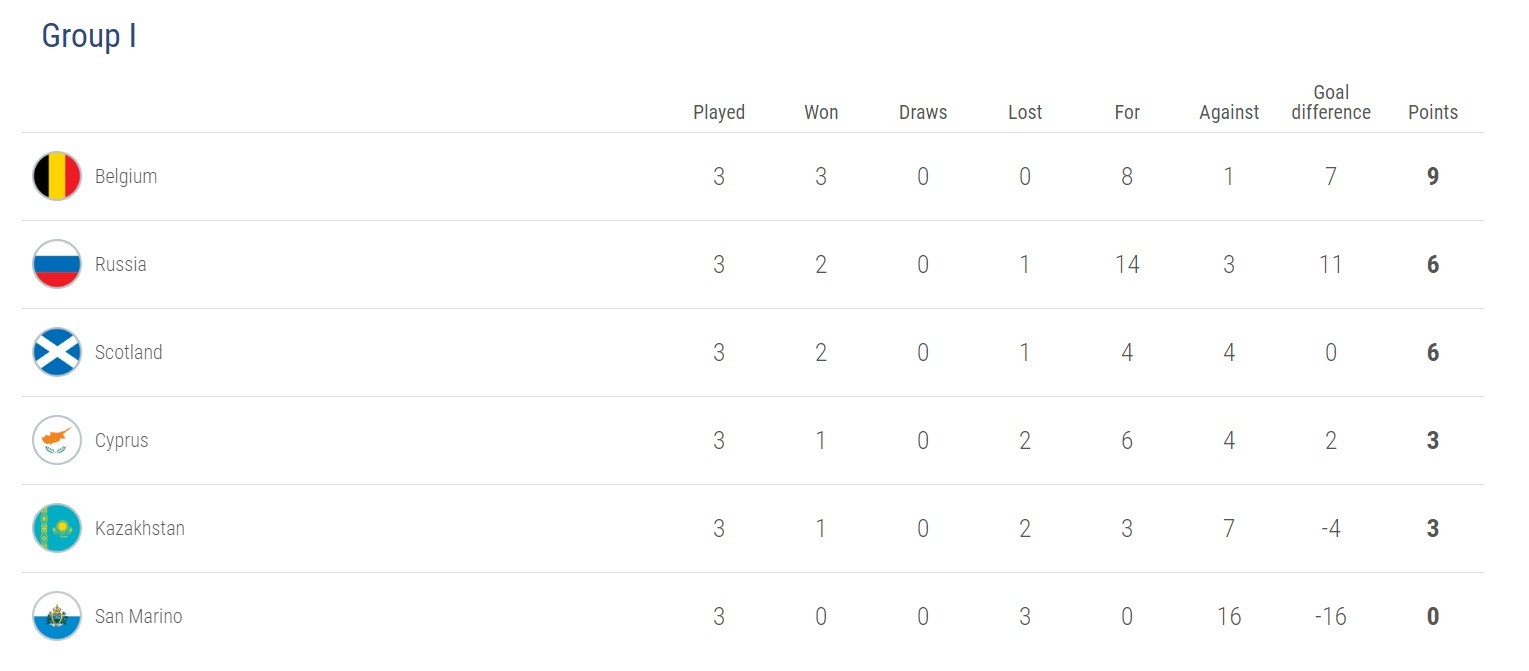1529x671 pixels.
Task: Click the Belgium flag icon
Action: point(57,177)
